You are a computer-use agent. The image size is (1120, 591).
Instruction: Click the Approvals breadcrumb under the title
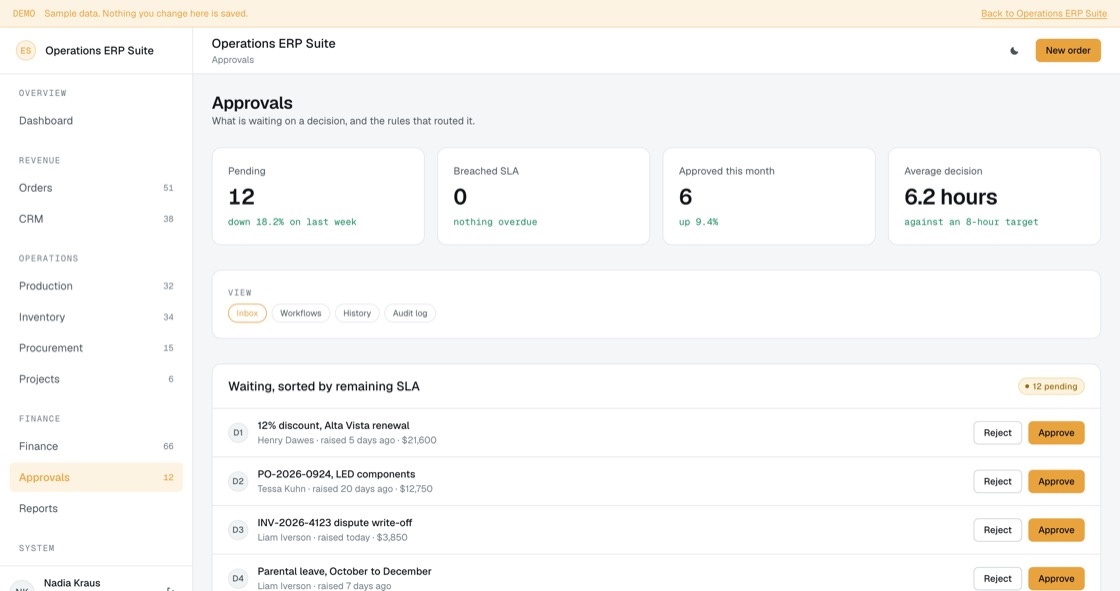point(233,60)
